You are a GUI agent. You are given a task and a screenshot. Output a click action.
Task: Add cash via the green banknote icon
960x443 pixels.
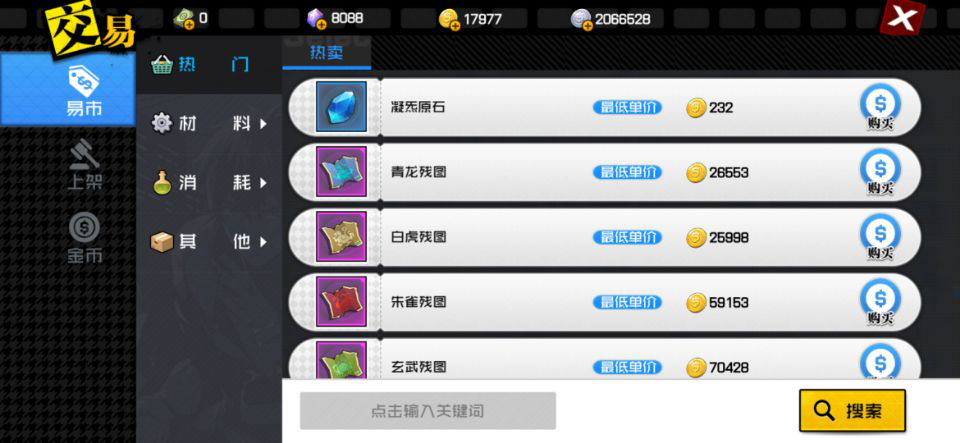(184, 18)
